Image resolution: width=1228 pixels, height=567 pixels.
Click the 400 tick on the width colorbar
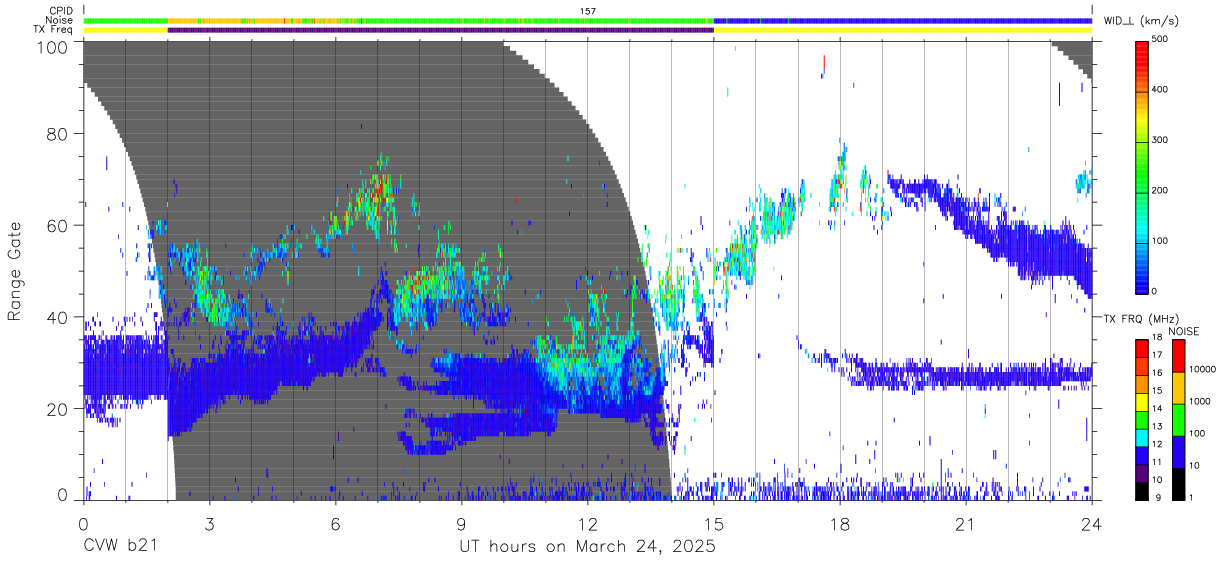pyautogui.click(x=1161, y=89)
